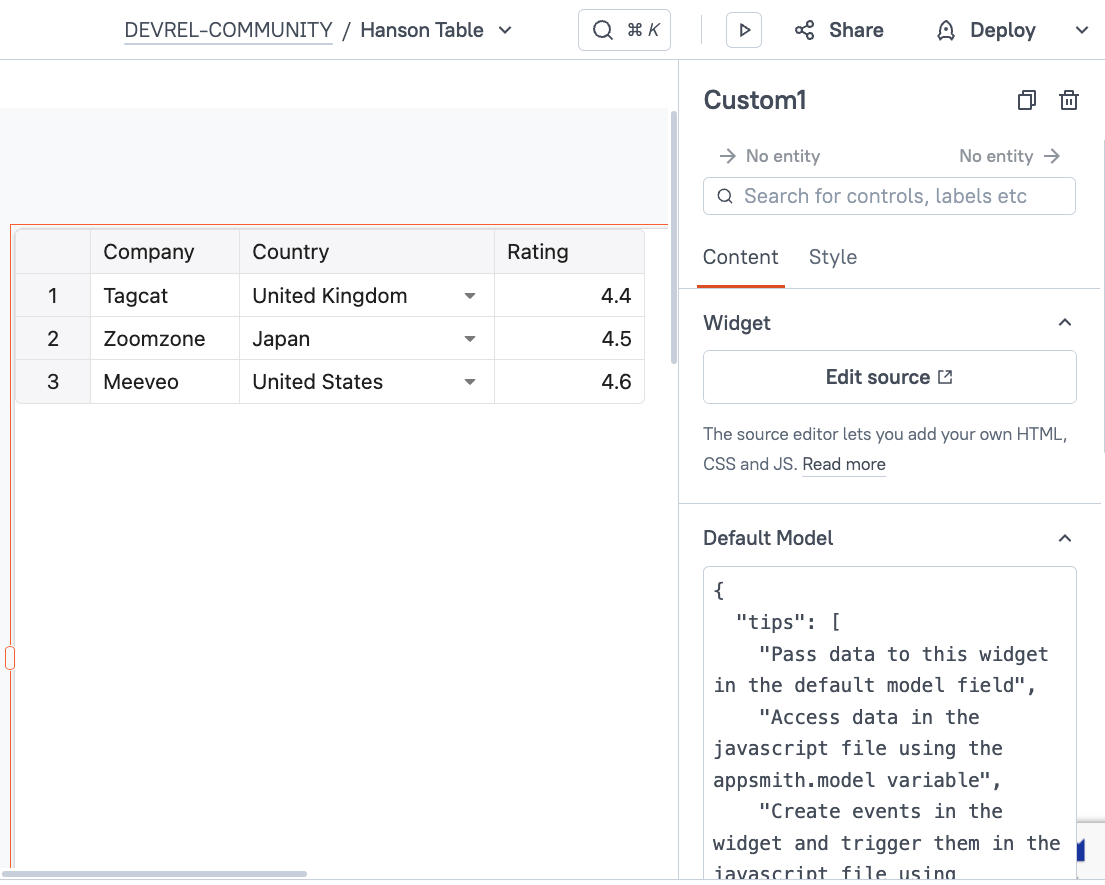Open the command search box

click(x=624, y=30)
